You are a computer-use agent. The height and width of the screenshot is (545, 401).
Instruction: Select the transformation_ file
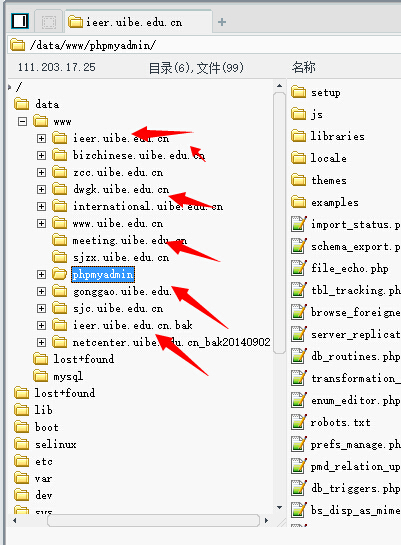[355, 378]
